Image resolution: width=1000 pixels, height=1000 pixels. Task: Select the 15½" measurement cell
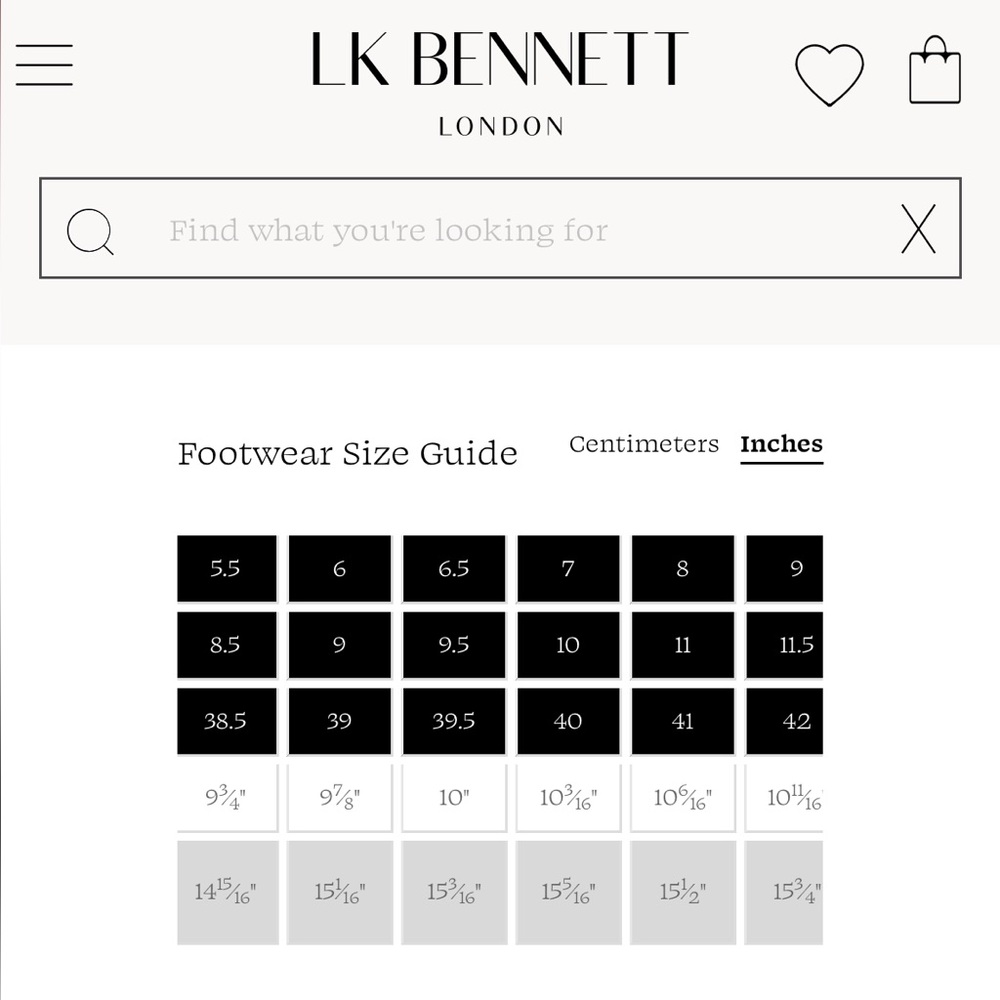(x=682, y=892)
